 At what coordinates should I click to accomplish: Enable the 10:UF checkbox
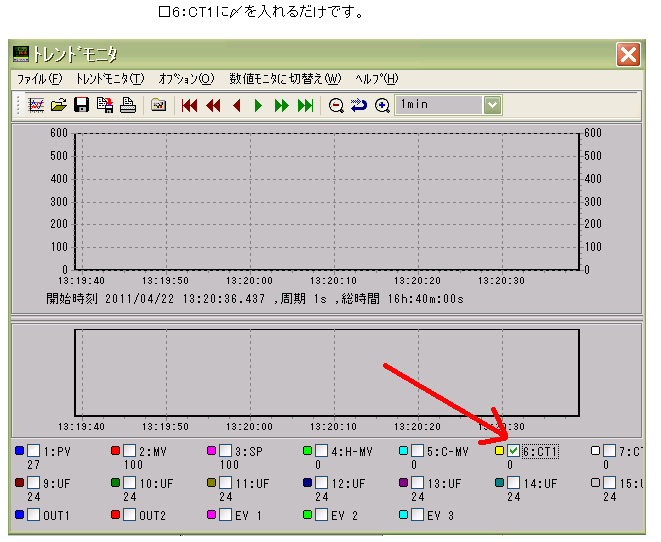point(129,482)
